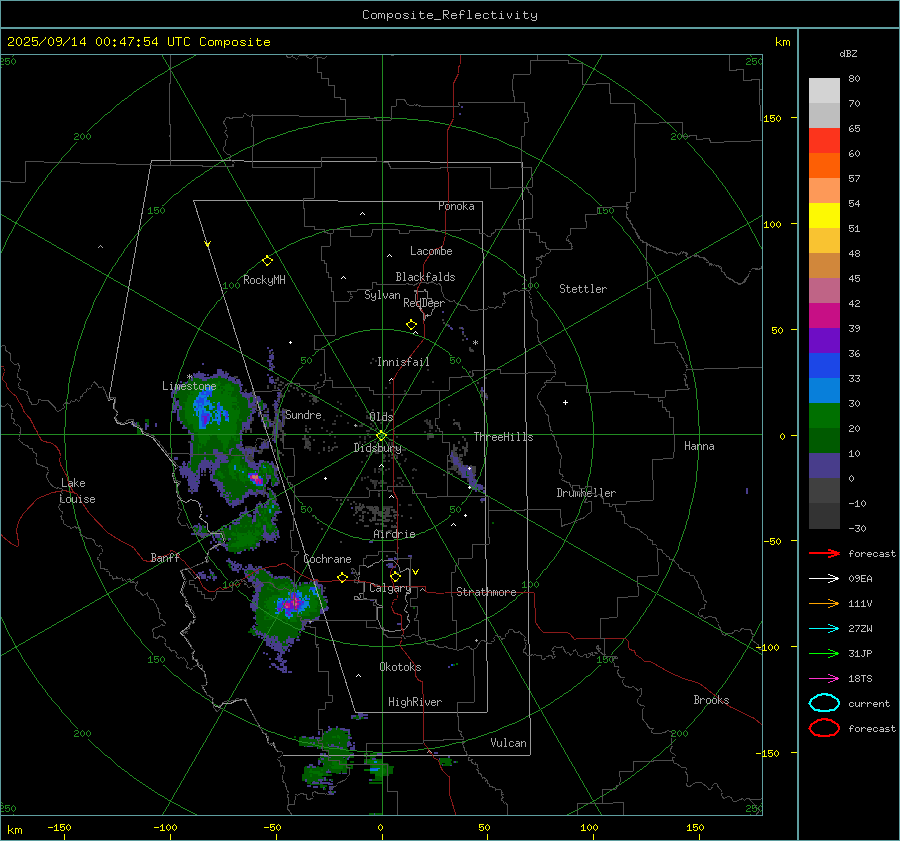
Task: Click the Ponoka label
Action: click(x=456, y=206)
